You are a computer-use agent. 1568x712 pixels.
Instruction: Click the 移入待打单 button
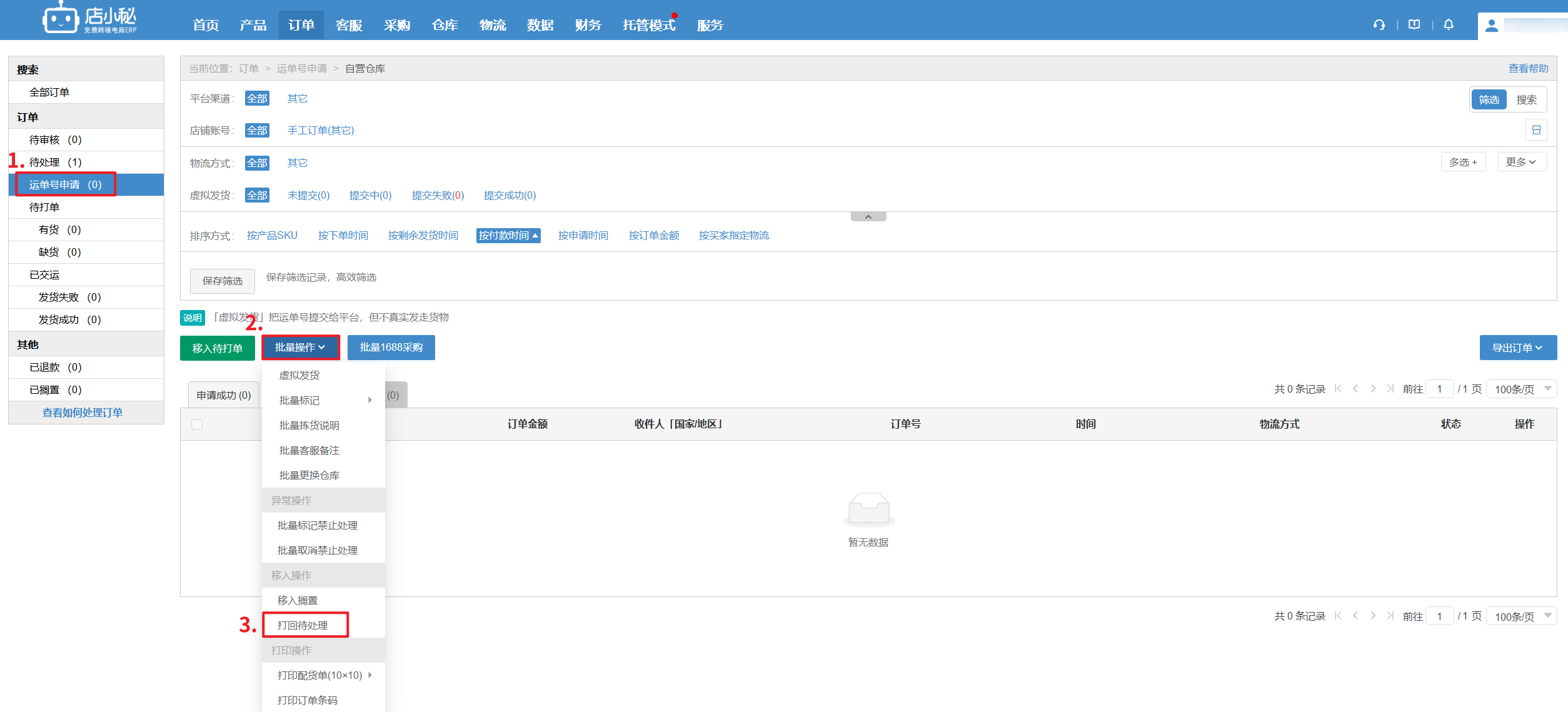(217, 348)
